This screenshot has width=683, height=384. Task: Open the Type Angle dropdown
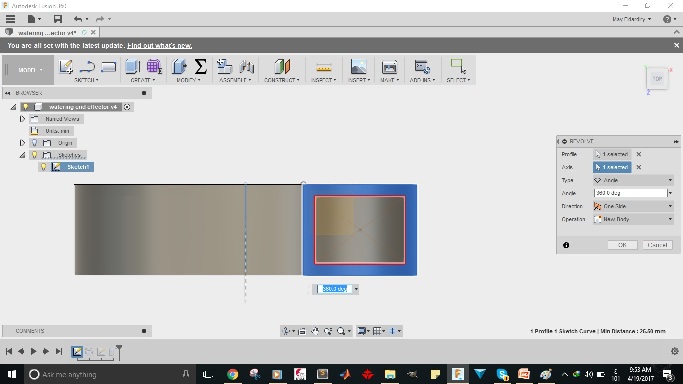click(x=633, y=180)
